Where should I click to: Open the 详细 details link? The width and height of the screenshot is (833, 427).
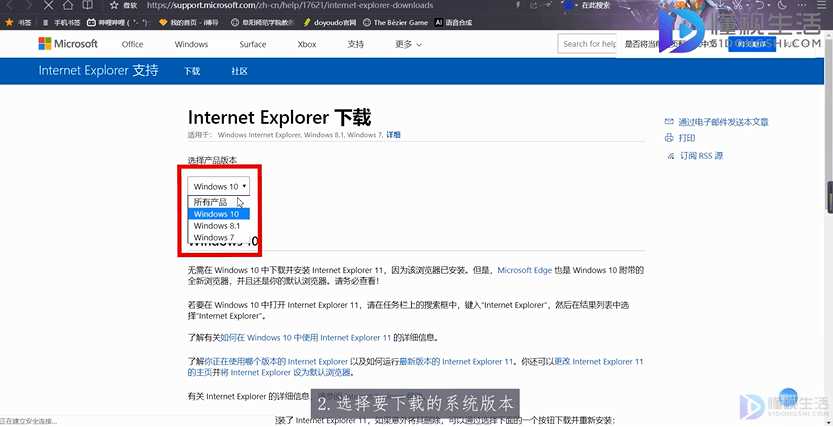pos(393,135)
